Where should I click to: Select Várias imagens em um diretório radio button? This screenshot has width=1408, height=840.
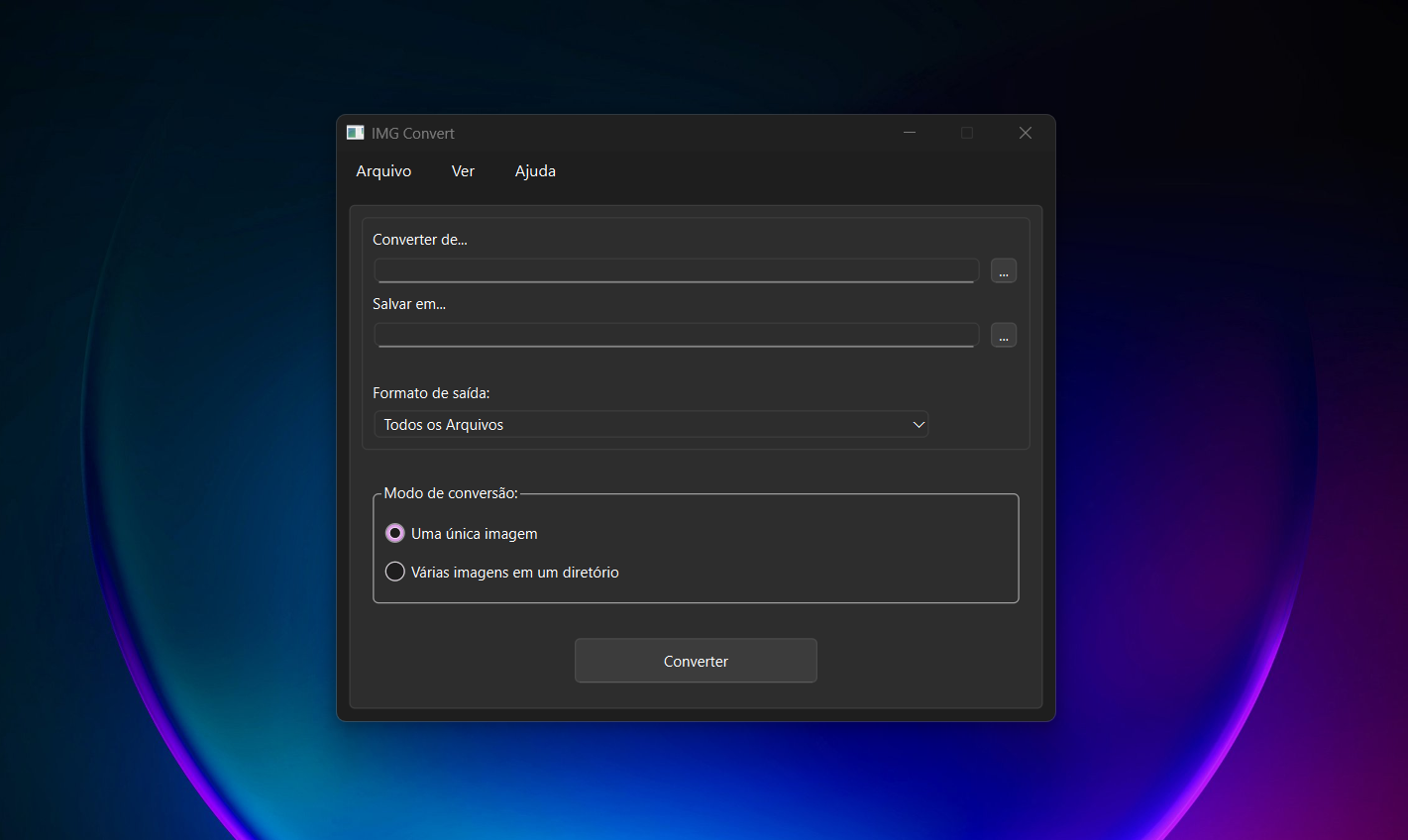coord(394,573)
